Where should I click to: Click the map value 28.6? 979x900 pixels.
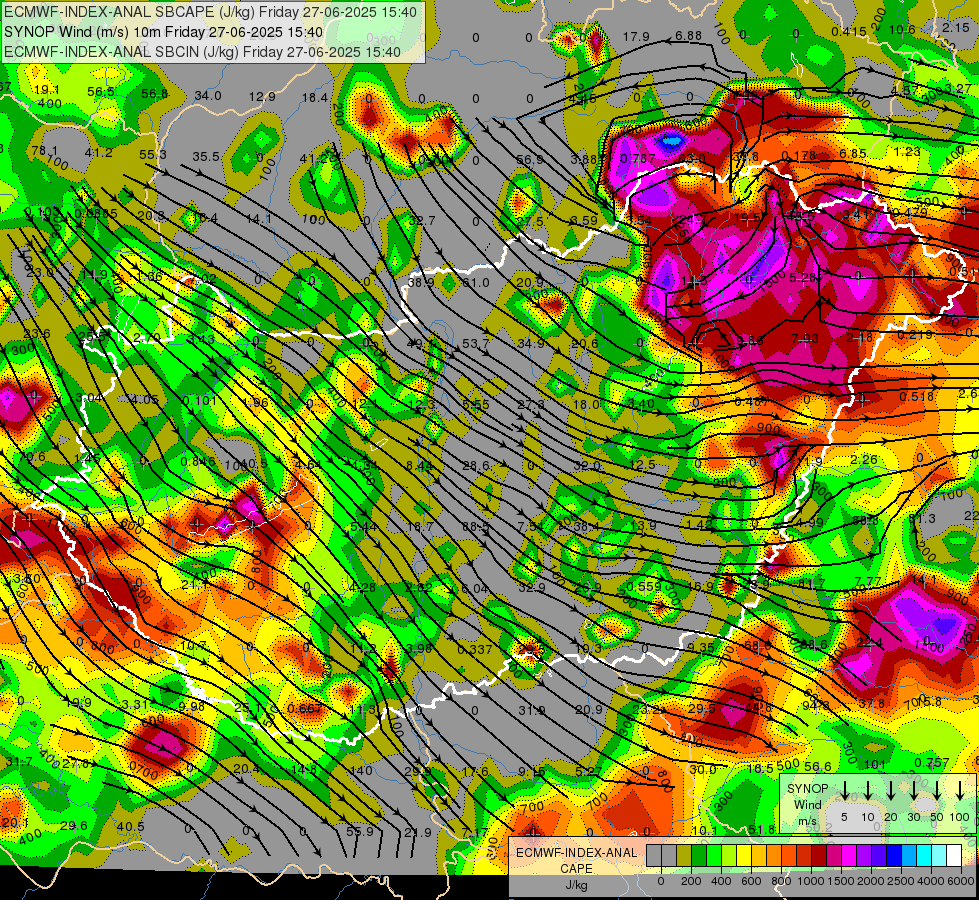476,465
